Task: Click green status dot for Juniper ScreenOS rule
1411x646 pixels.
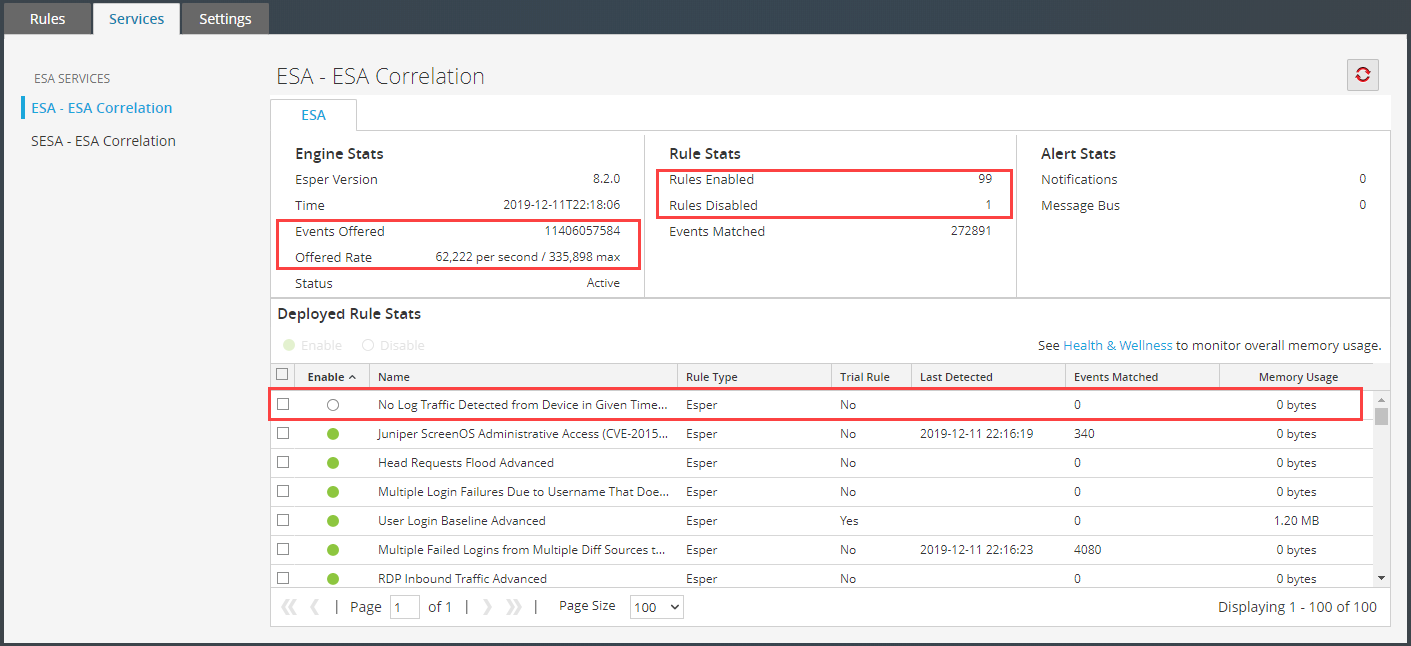Action: point(333,434)
